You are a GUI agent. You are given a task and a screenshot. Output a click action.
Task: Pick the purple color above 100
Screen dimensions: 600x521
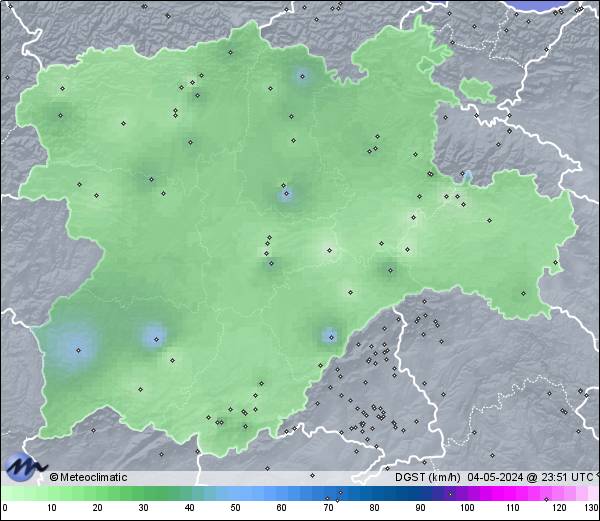point(467,493)
